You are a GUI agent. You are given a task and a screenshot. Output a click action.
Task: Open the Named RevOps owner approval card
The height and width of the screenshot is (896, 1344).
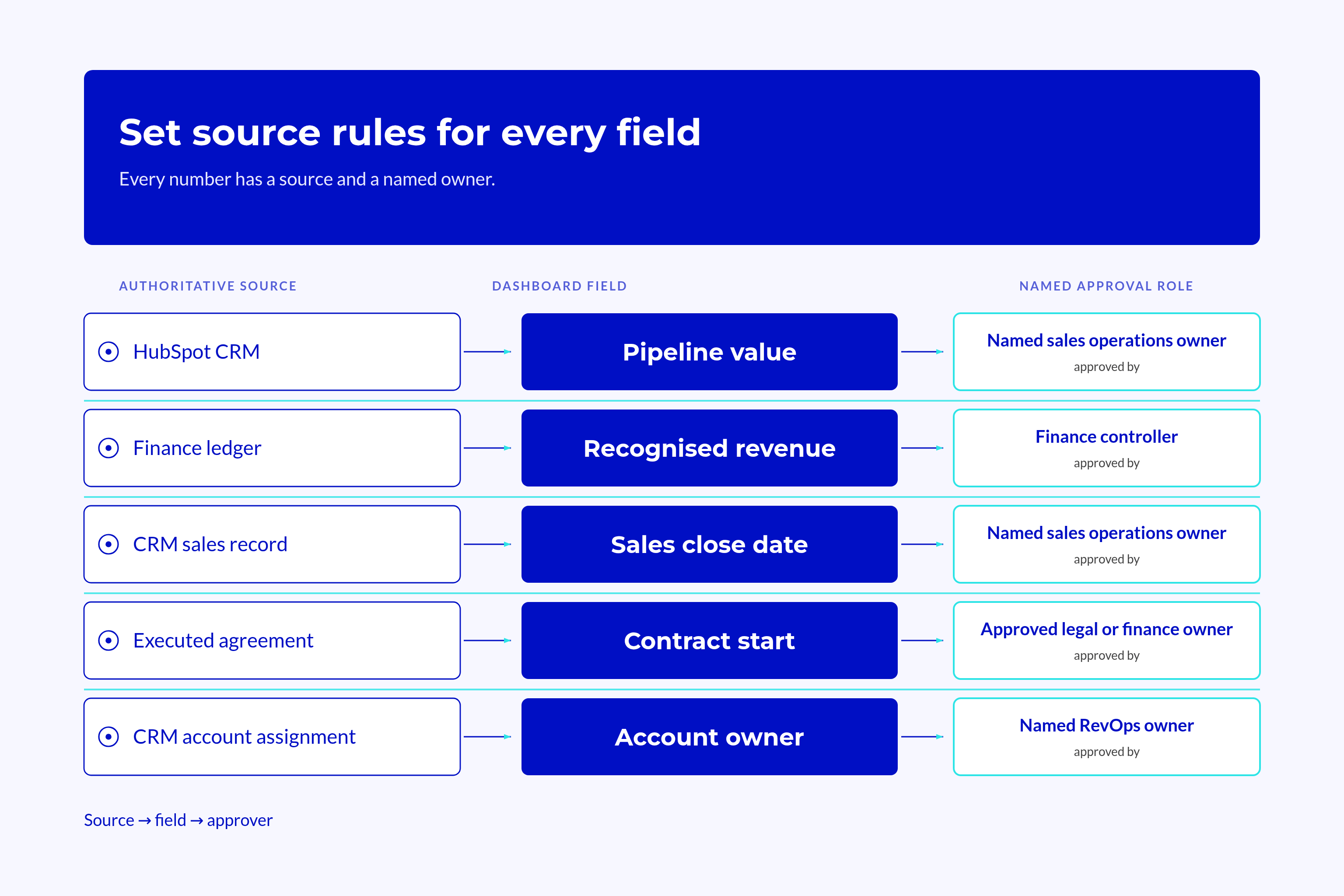coord(1106,737)
